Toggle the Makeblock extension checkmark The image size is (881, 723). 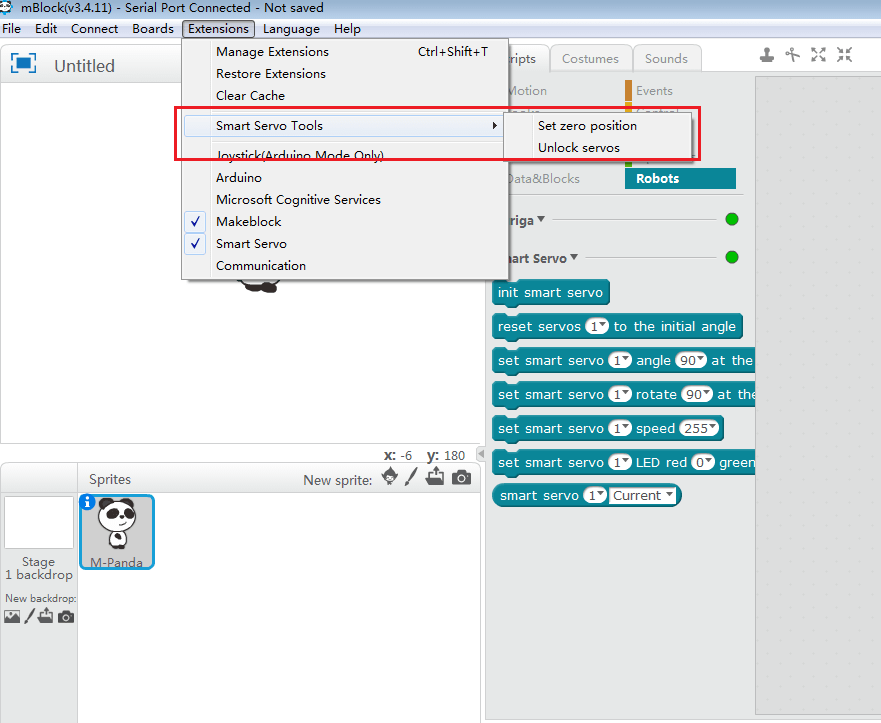coord(195,222)
